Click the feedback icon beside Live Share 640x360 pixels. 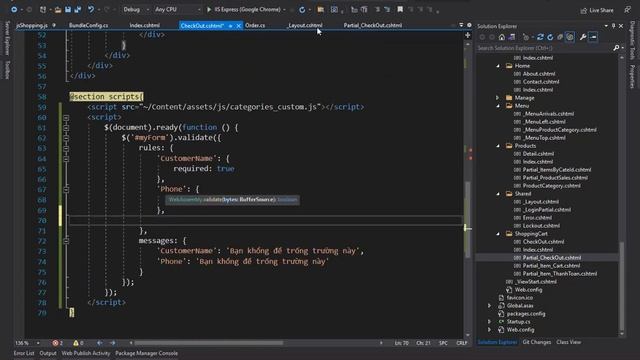point(627,10)
